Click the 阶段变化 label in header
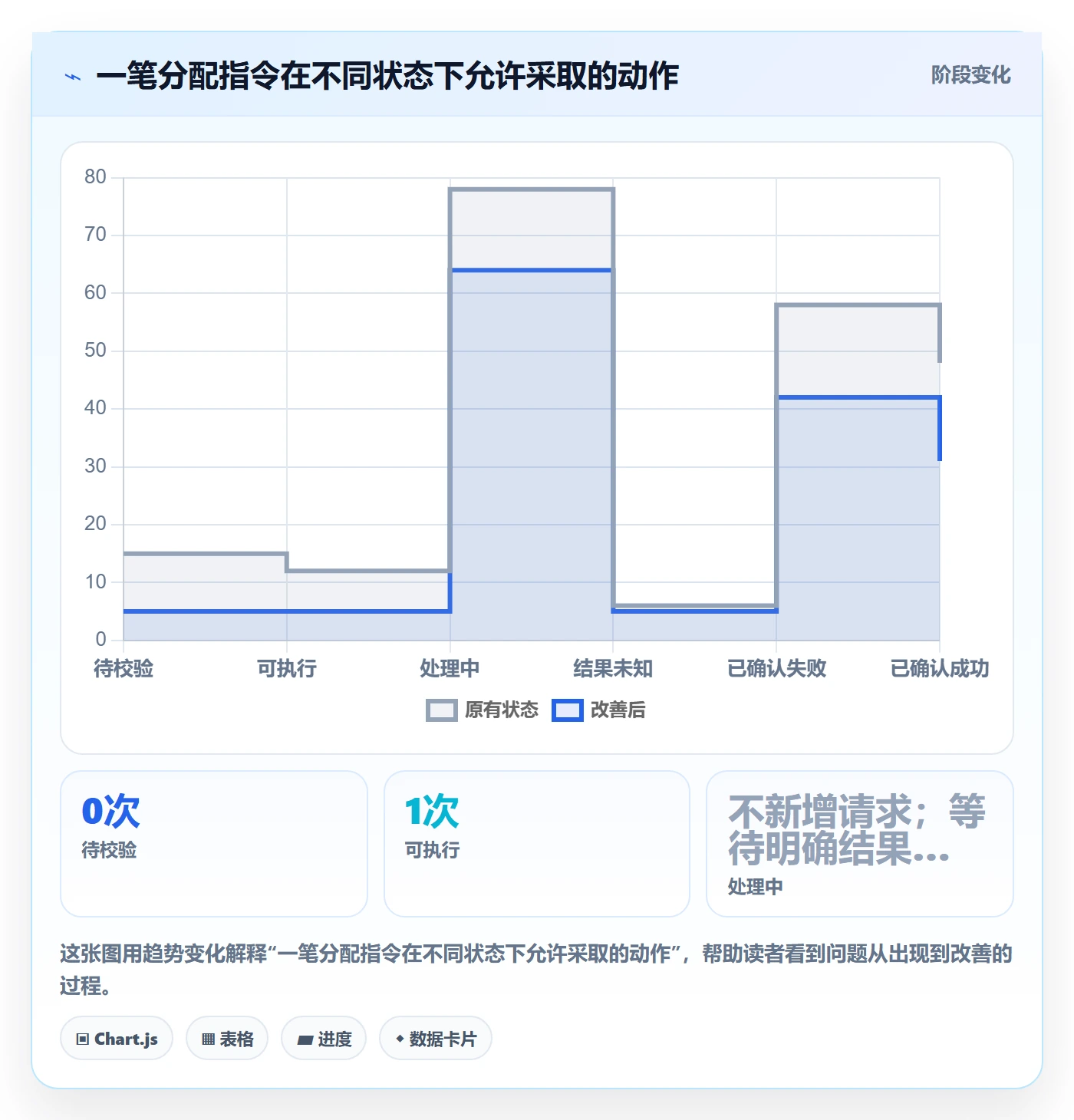1074x1120 pixels. click(970, 75)
